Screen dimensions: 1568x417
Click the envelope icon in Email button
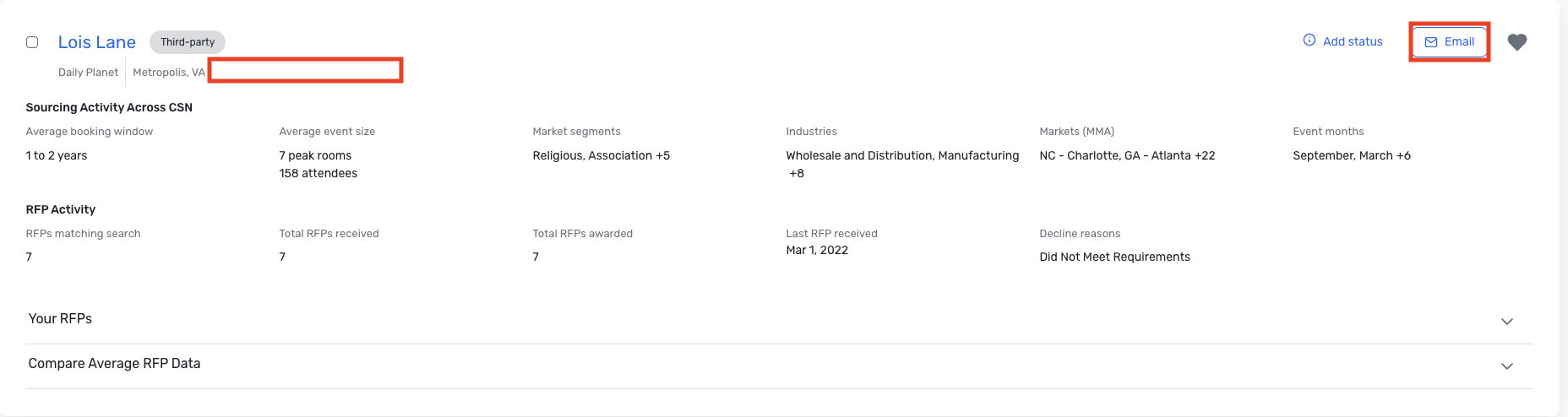(x=1431, y=42)
